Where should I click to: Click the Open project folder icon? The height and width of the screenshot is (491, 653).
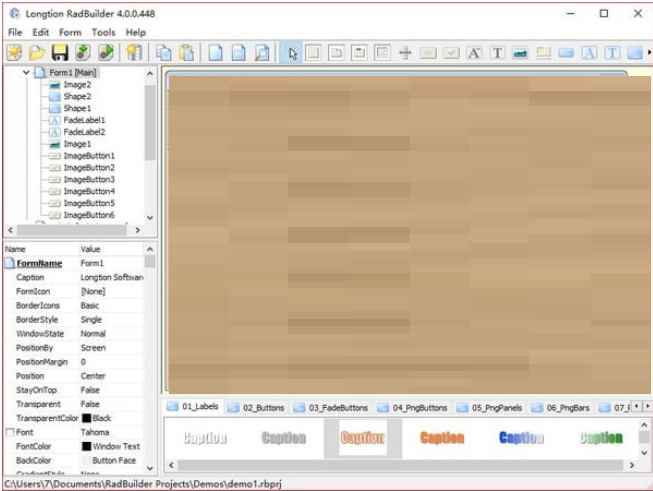pos(37,53)
